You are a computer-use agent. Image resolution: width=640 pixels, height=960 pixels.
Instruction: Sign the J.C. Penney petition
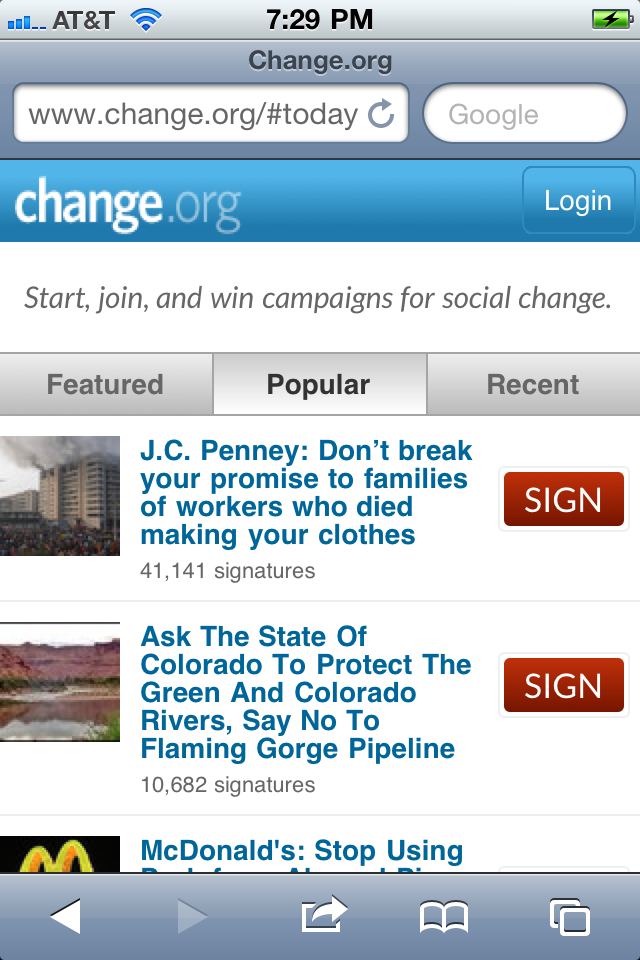pyautogui.click(x=563, y=500)
